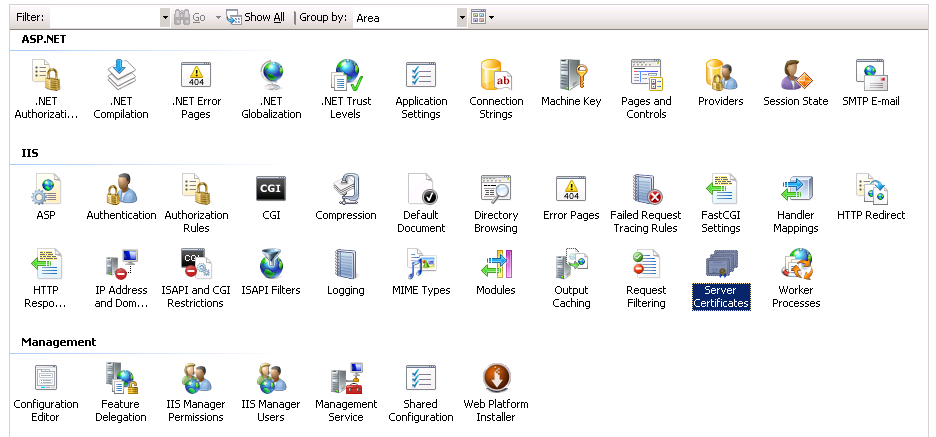Image resolution: width=936 pixels, height=437 pixels.
Task: Open the Logging feature
Action: [x=346, y=272]
